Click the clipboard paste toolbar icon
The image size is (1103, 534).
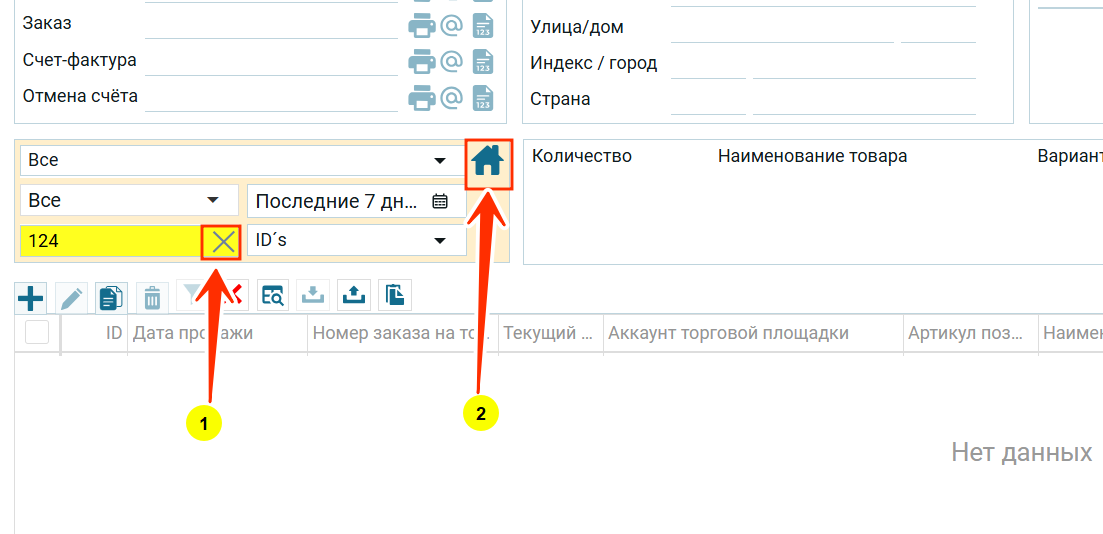point(395,295)
